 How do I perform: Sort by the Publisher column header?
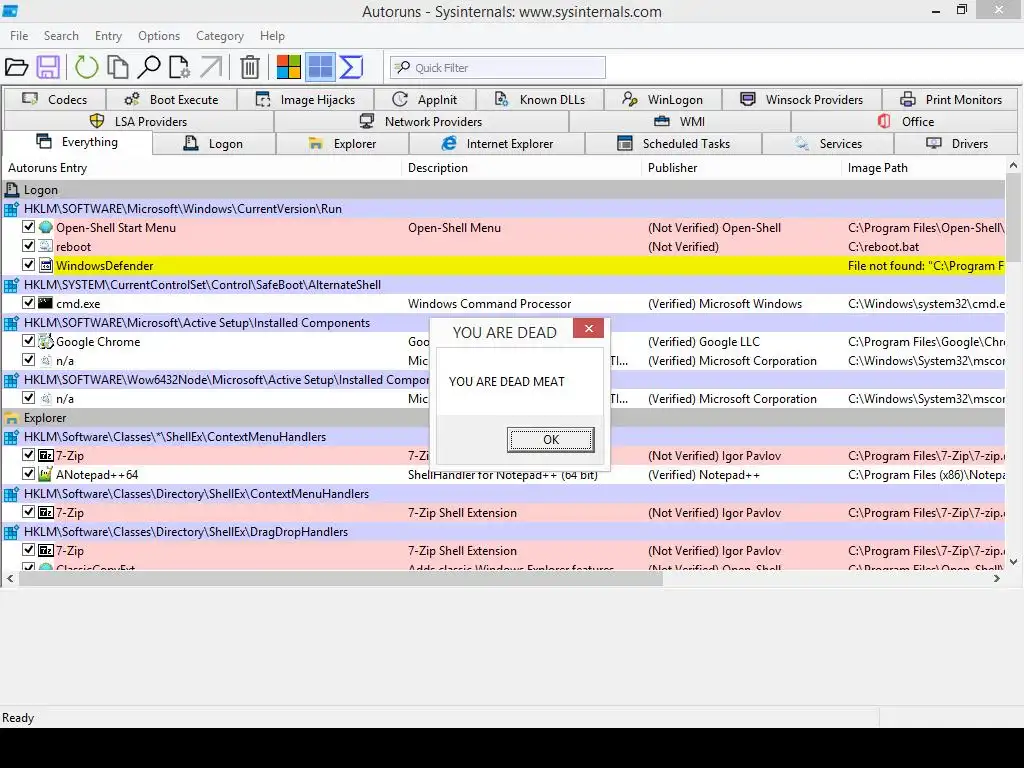741,168
